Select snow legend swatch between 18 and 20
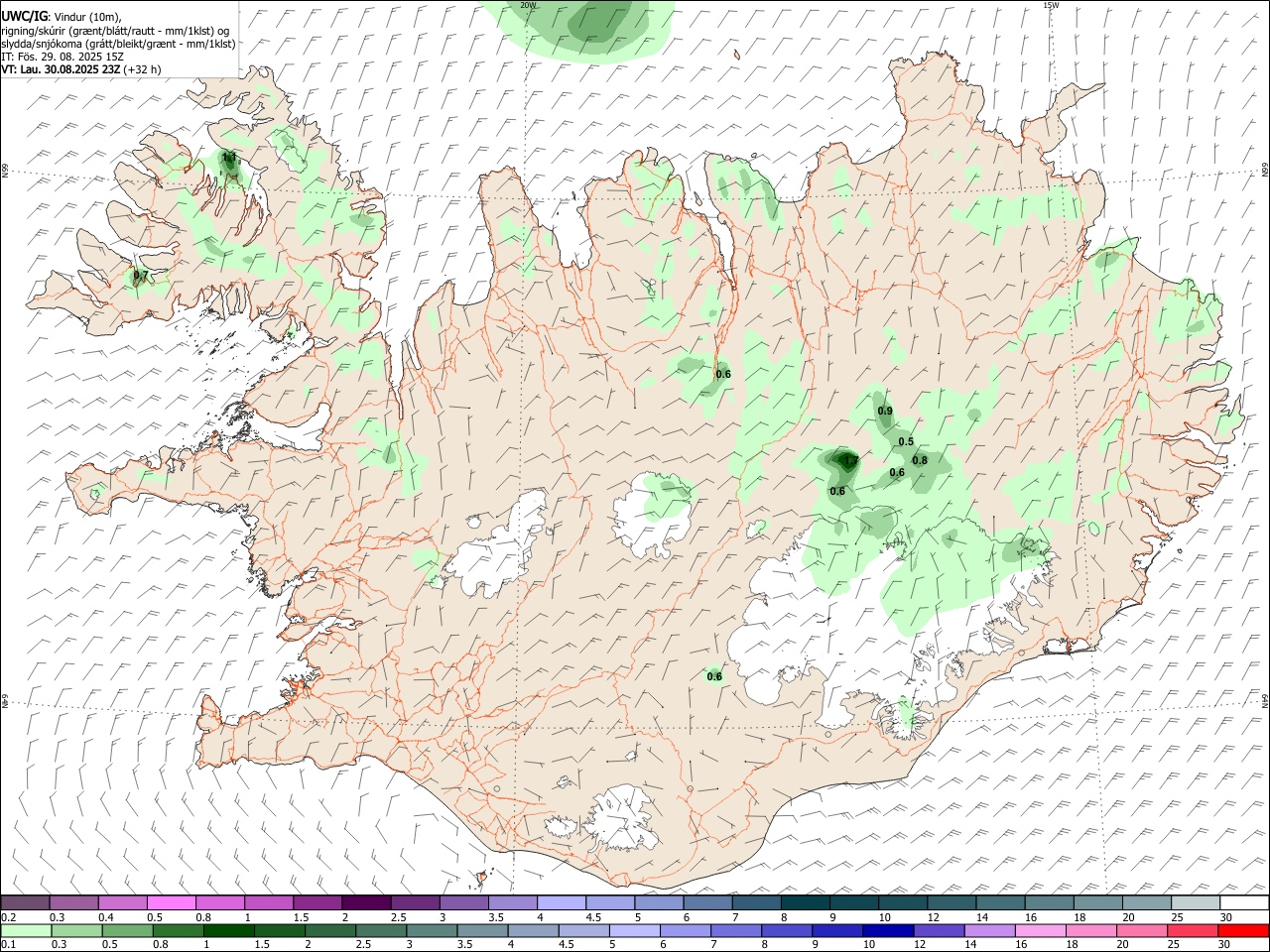This screenshot has height=952, width=1270. point(1097,903)
